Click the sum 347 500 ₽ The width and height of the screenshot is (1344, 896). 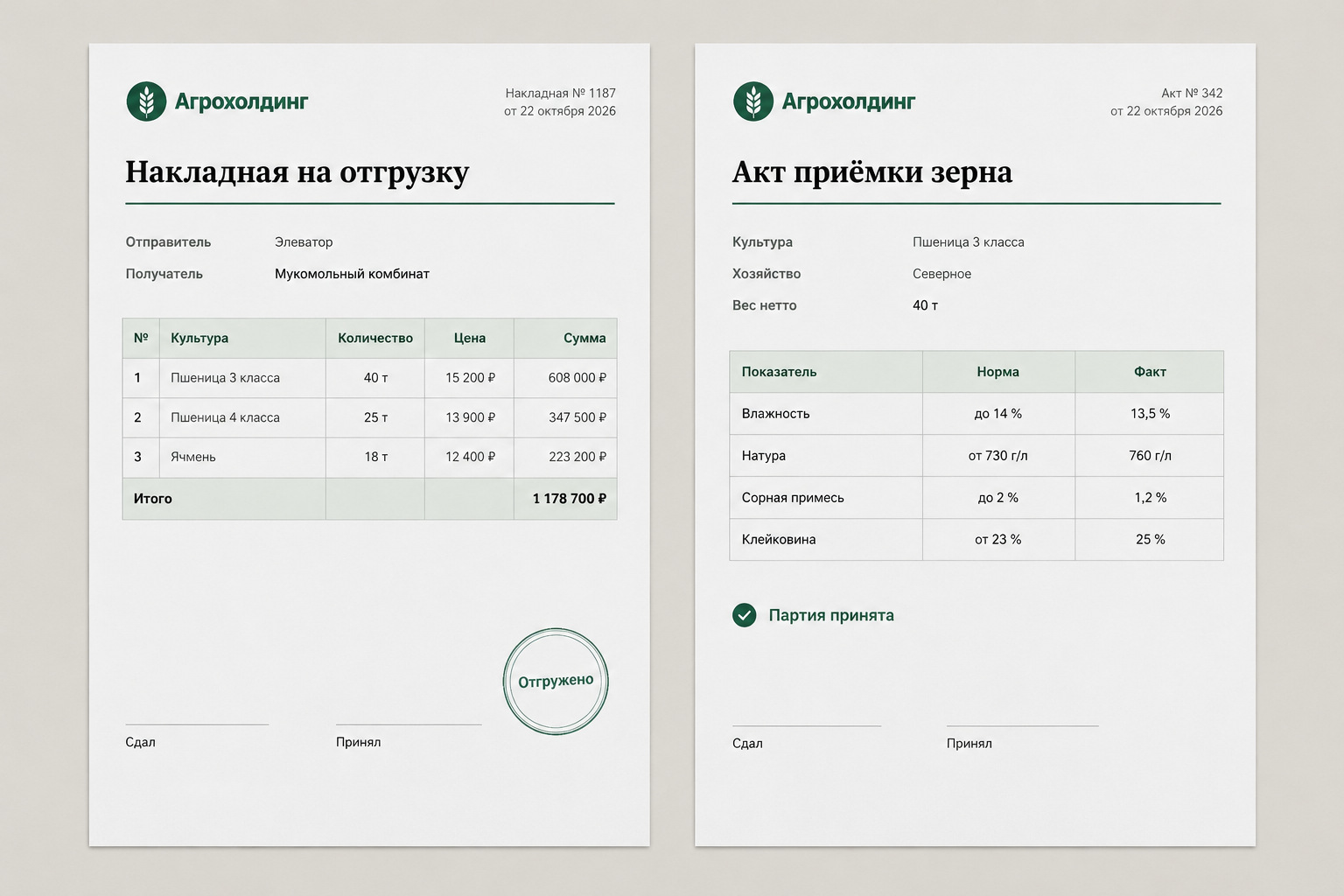coord(577,417)
